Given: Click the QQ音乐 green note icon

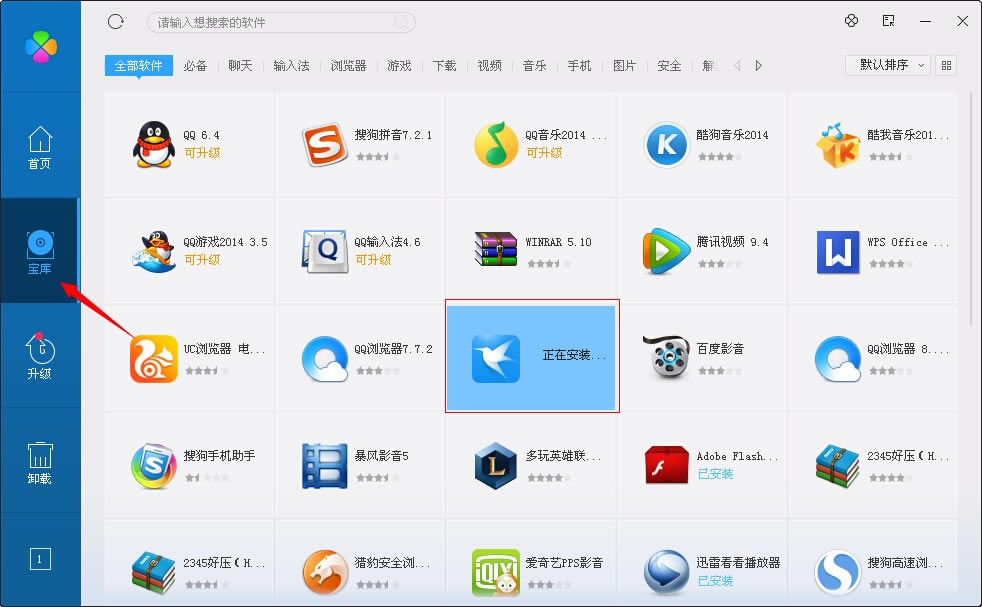Looking at the screenshot, I should pos(495,145).
